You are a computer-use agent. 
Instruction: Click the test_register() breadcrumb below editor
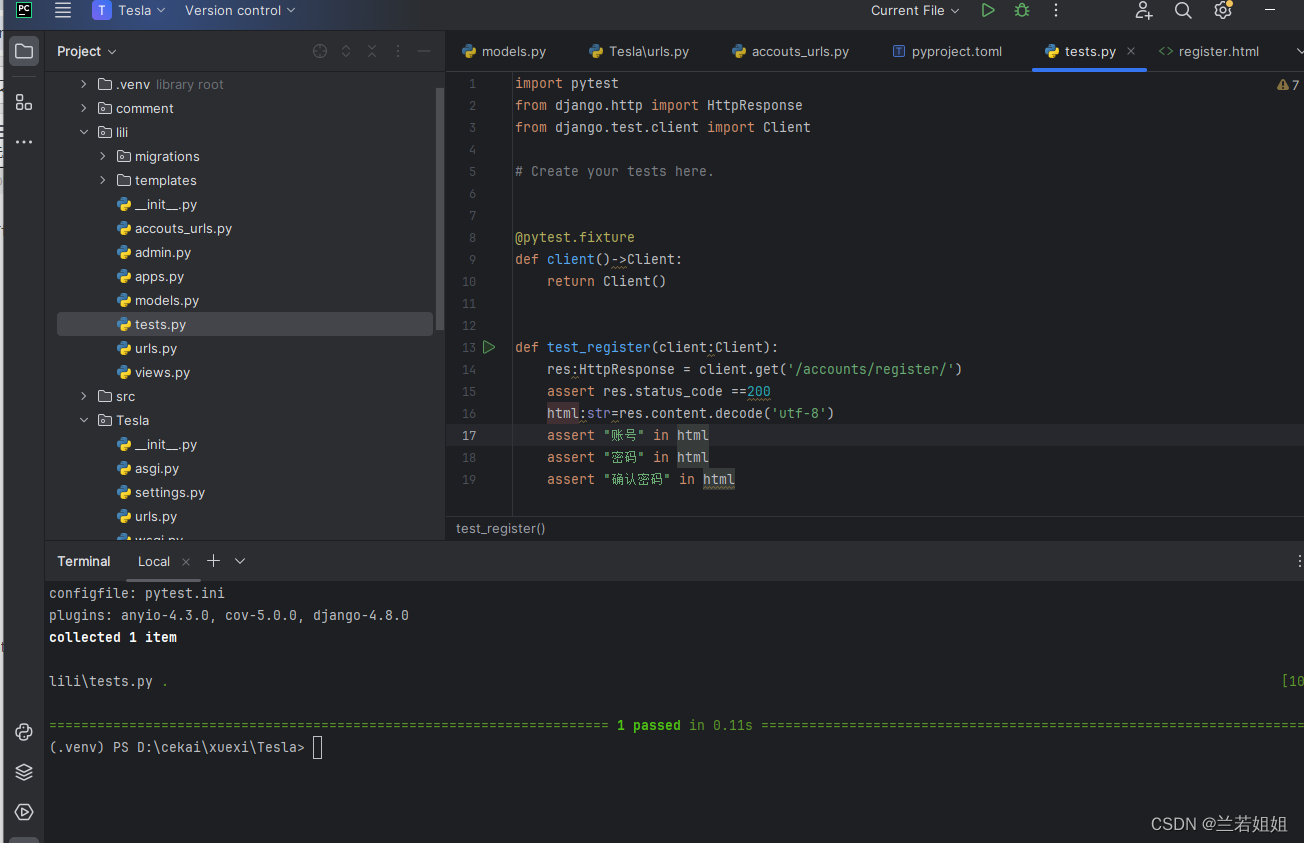click(501, 528)
